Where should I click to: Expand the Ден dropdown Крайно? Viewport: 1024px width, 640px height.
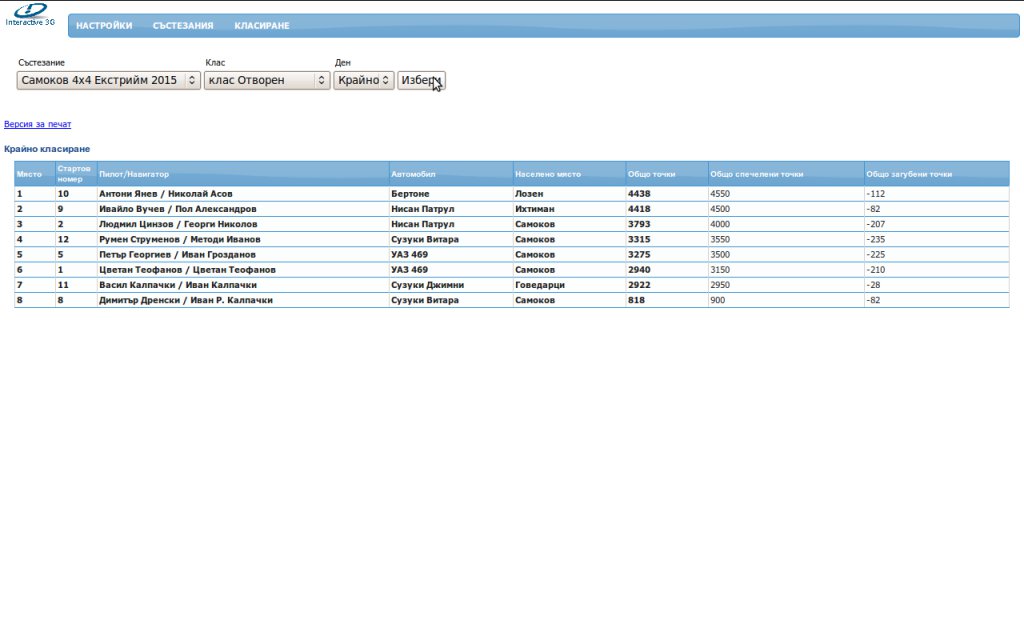(x=364, y=80)
